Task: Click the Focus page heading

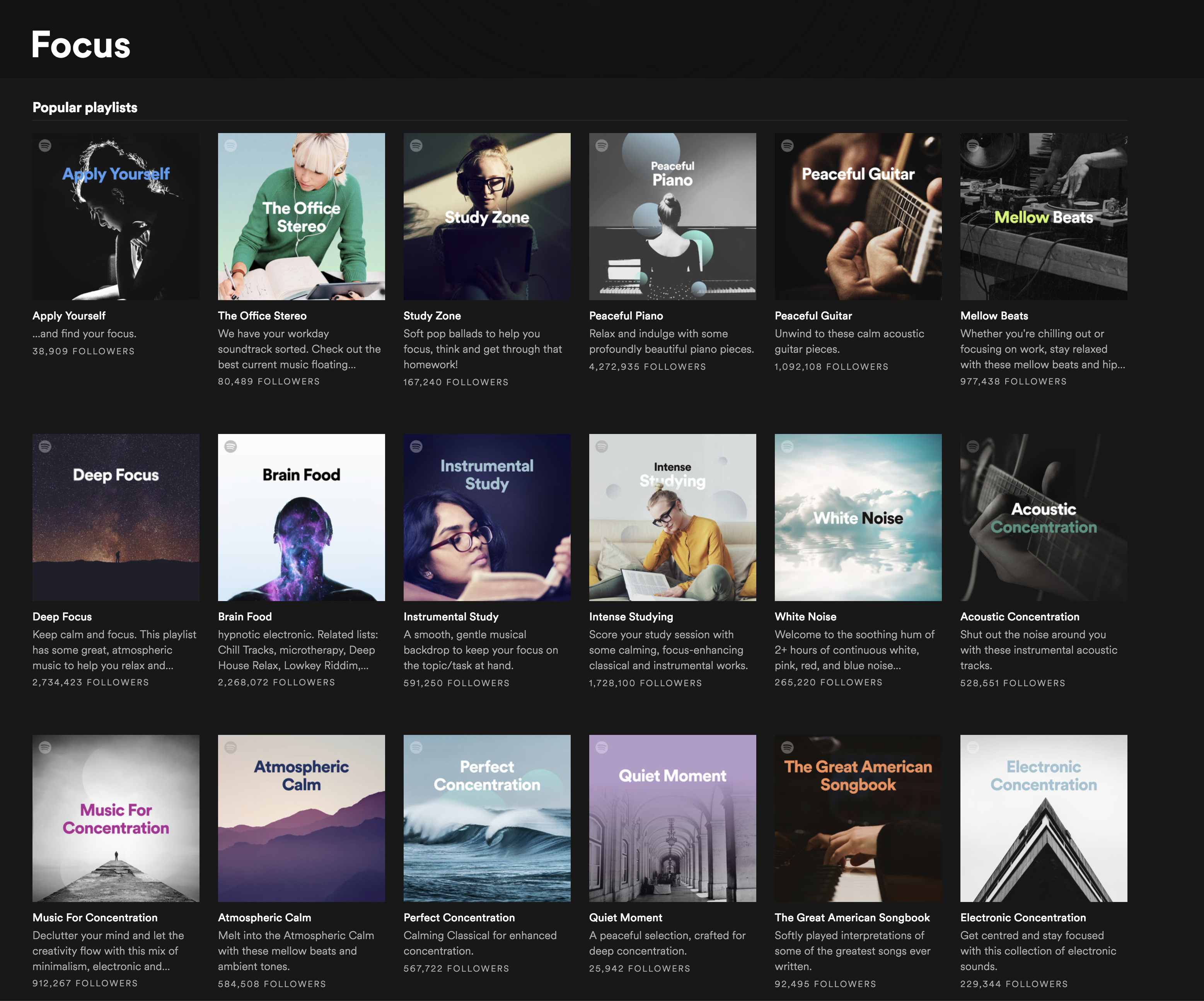Action: 81,45
